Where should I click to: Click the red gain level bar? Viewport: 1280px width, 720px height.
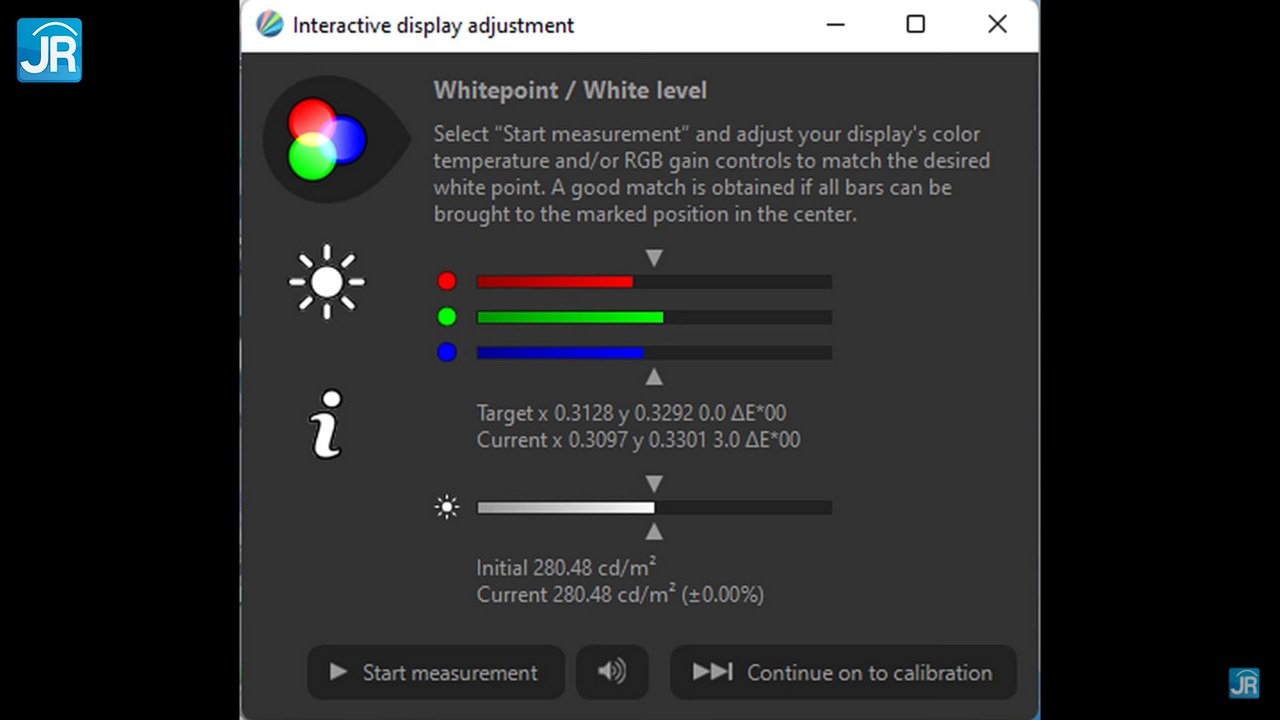[x=654, y=282]
